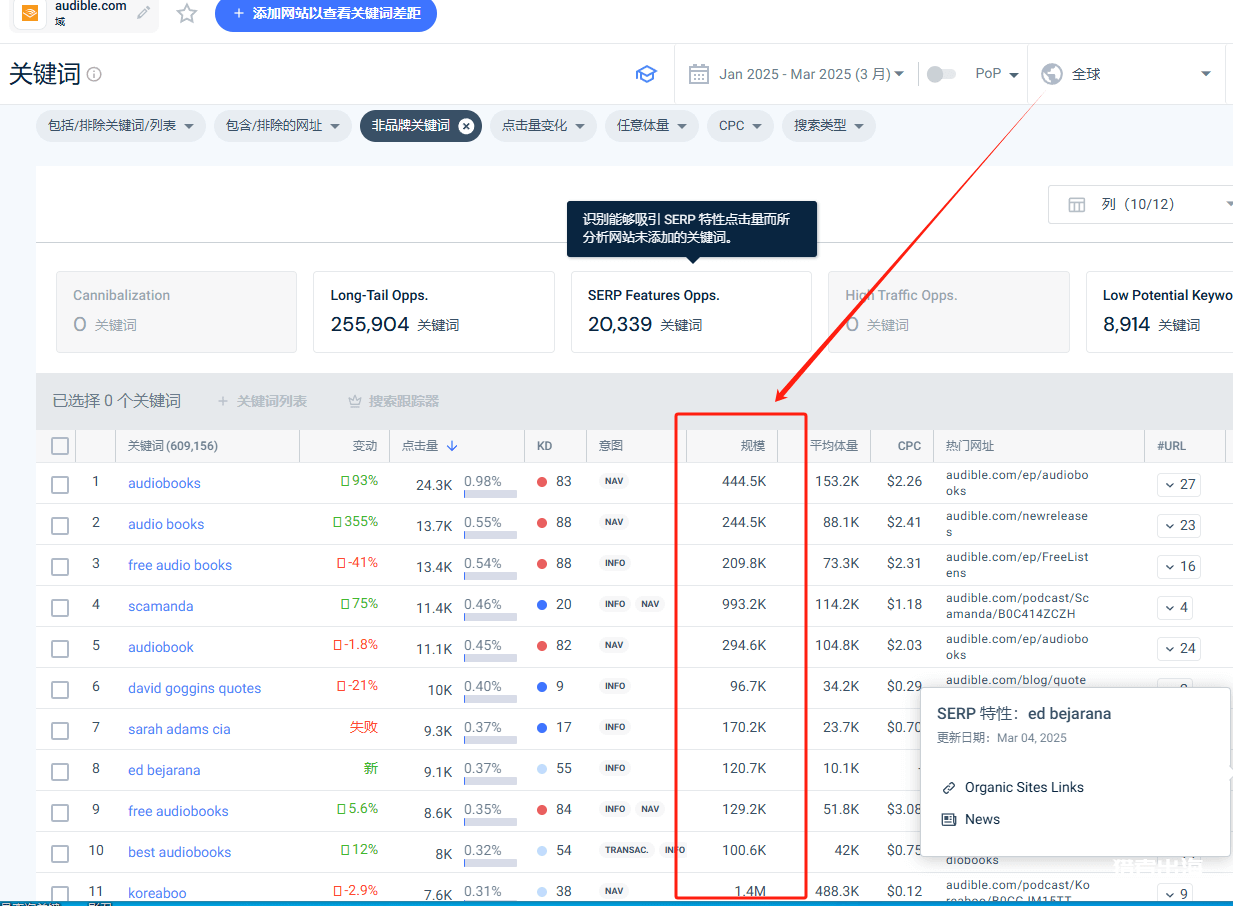1233x906 pixels.
Task: Select the SERP Features Opps. card
Action: (692, 312)
